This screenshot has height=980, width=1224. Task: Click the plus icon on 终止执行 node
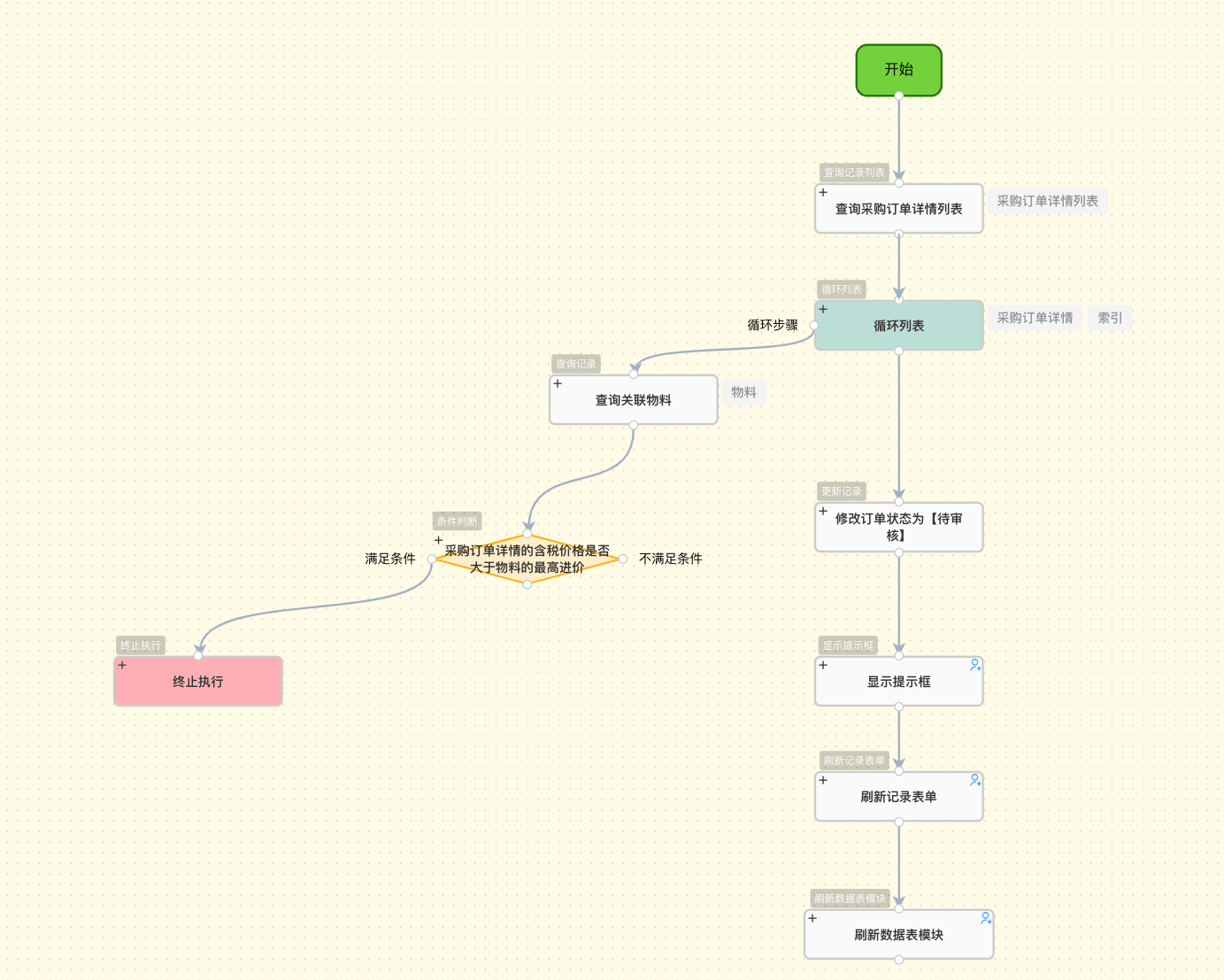point(122,665)
